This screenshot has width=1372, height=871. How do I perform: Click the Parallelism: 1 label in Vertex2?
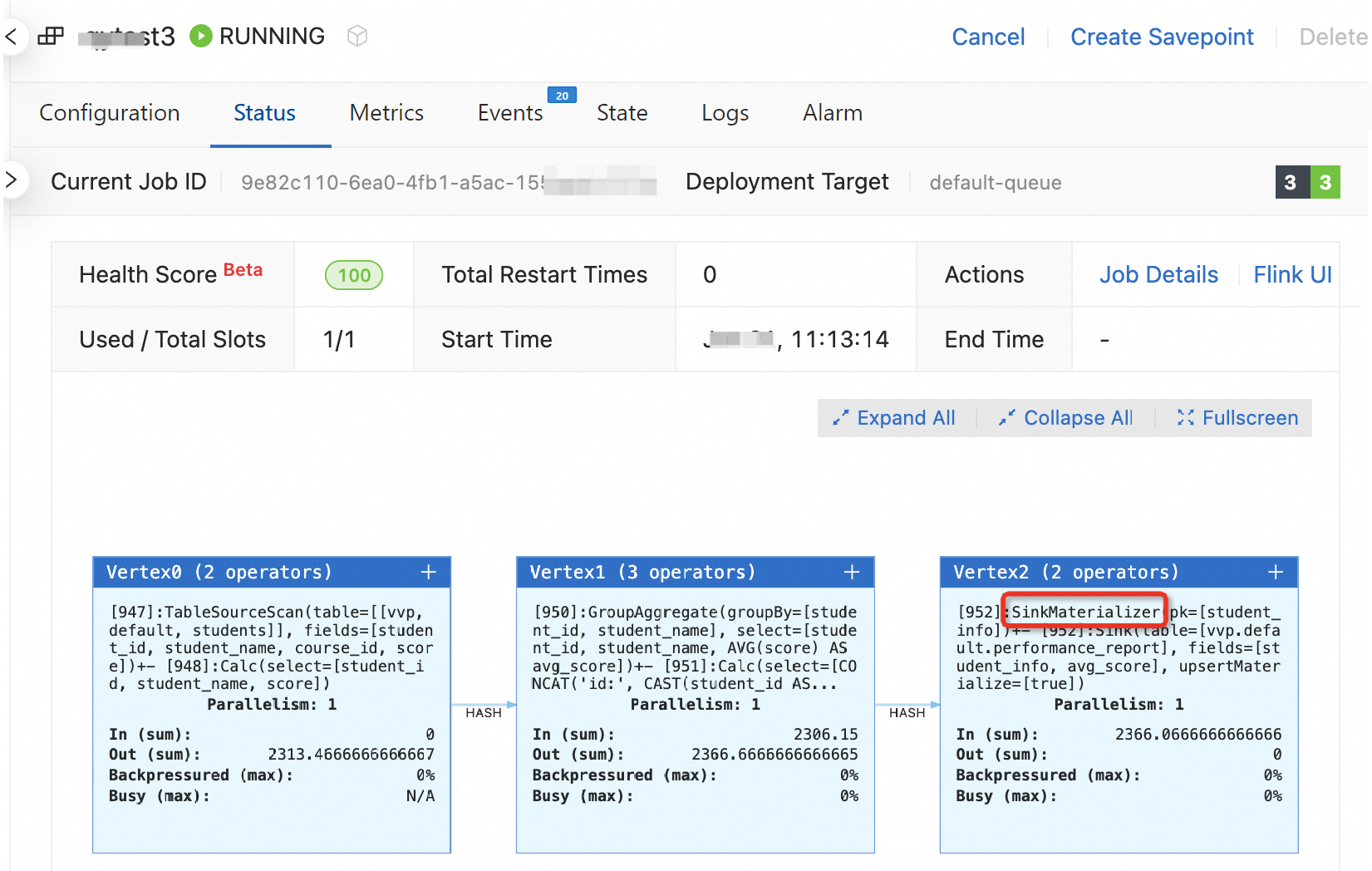pyautogui.click(x=1119, y=705)
